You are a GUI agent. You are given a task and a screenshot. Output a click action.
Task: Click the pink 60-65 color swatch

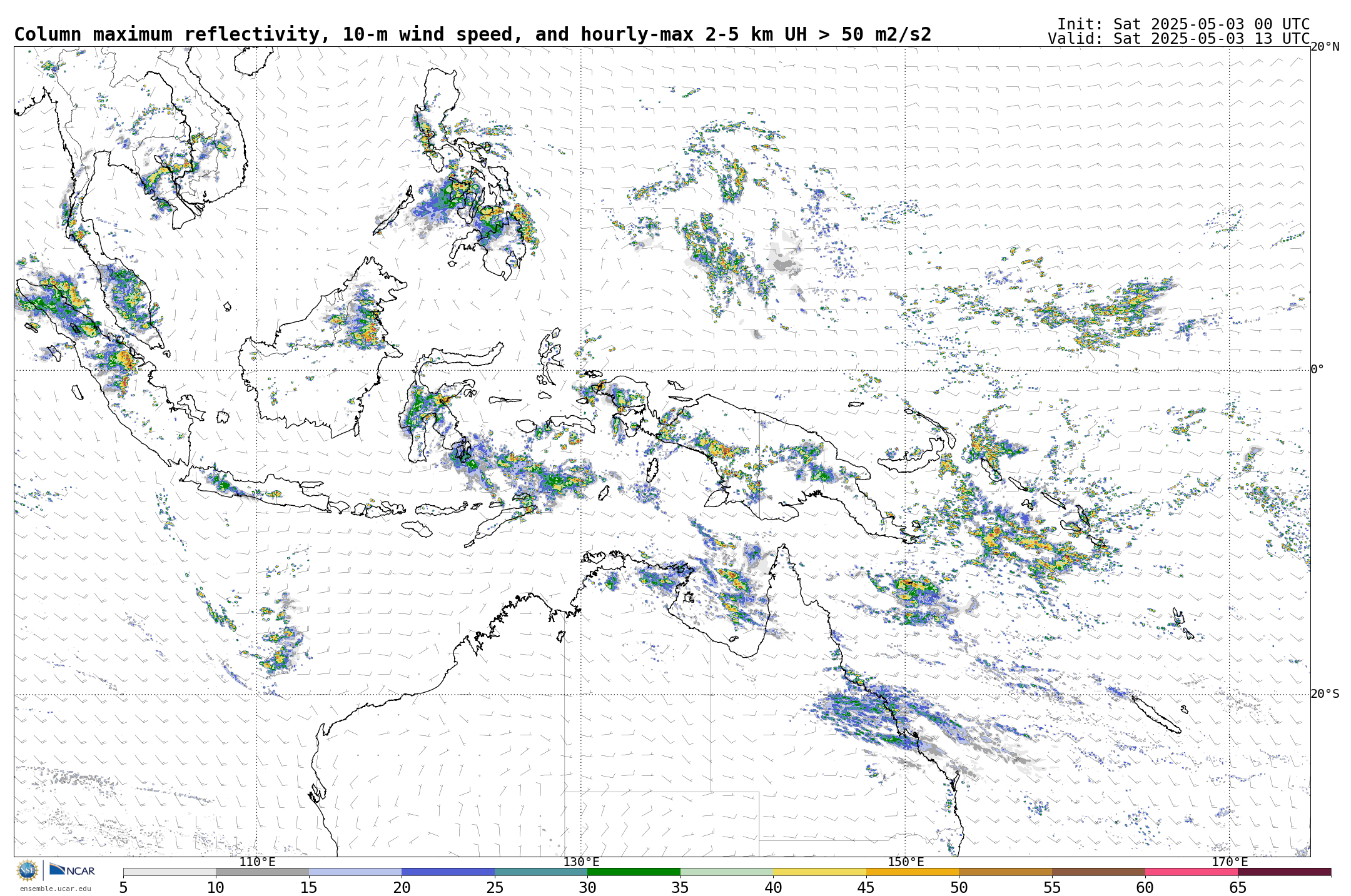(1191, 872)
